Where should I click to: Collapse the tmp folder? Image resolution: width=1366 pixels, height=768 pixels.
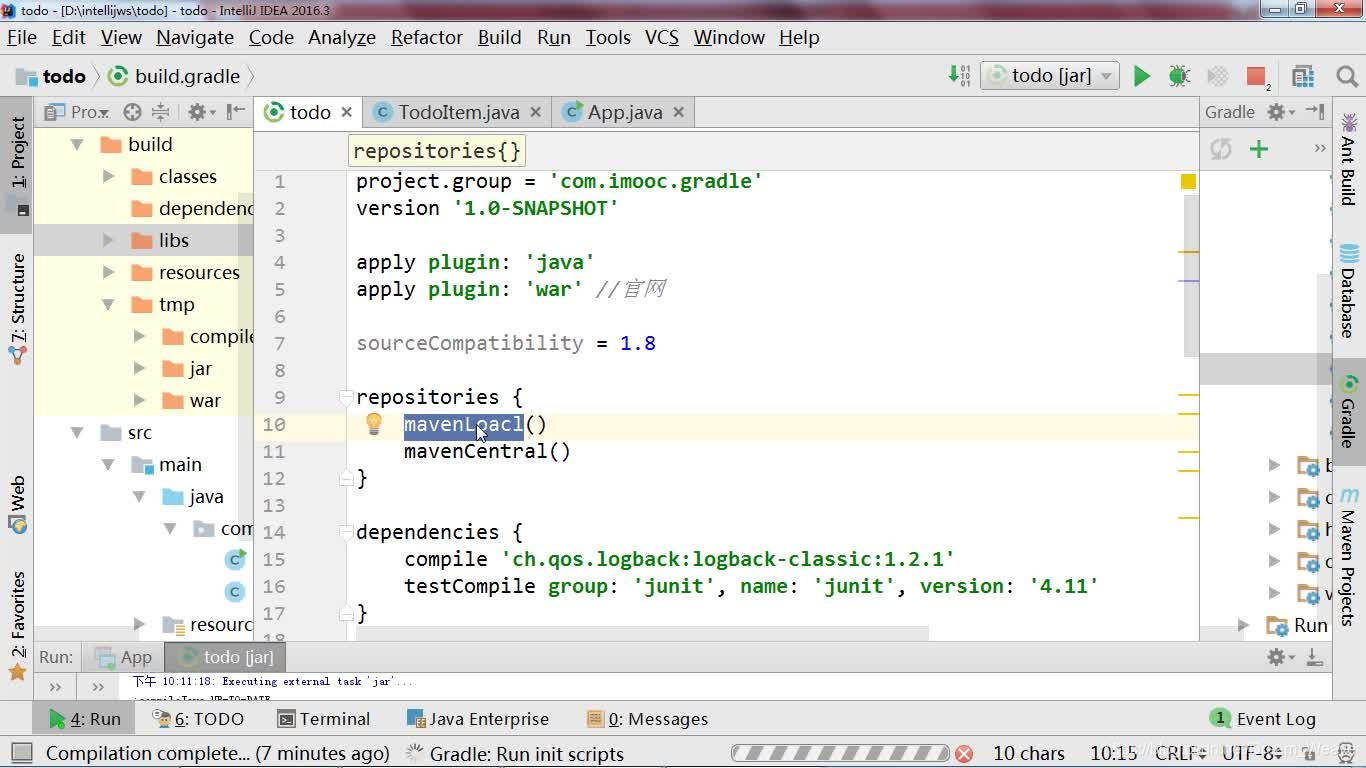(x=108, y=305)
